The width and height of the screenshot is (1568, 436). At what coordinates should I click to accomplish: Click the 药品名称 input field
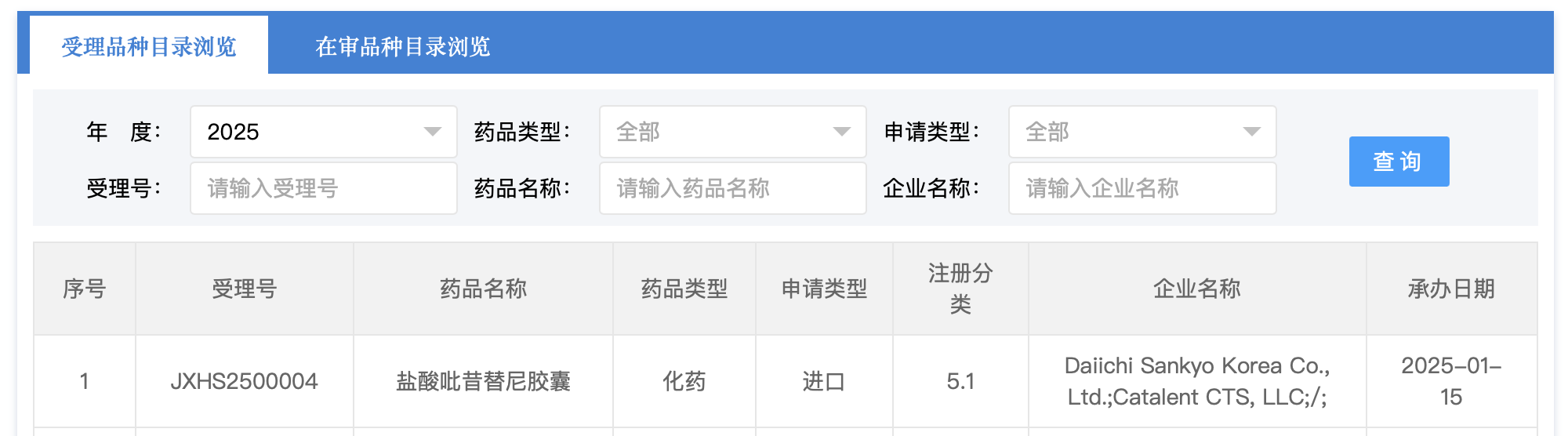pyautogui.click(x=732, y=188)
